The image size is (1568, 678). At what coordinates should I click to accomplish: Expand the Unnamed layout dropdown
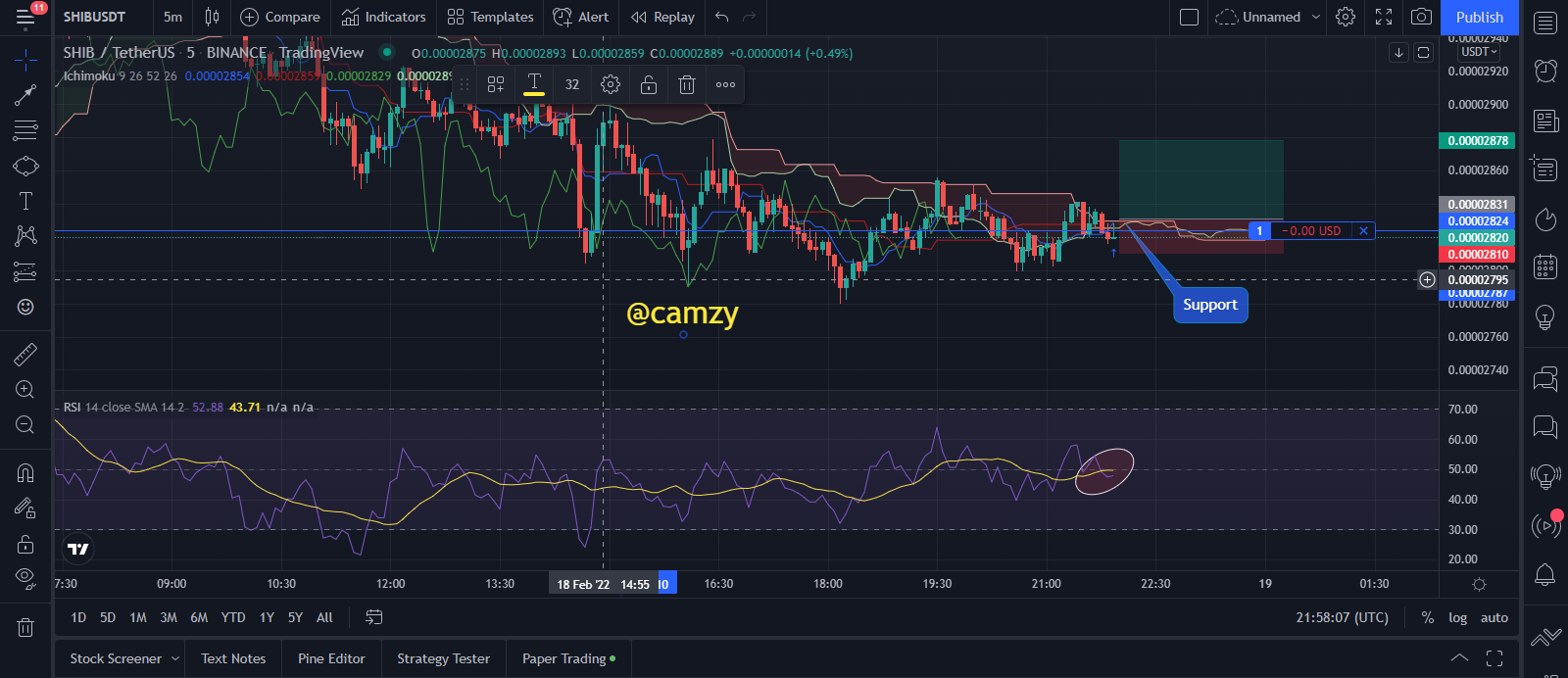(x=1316, y=17)
